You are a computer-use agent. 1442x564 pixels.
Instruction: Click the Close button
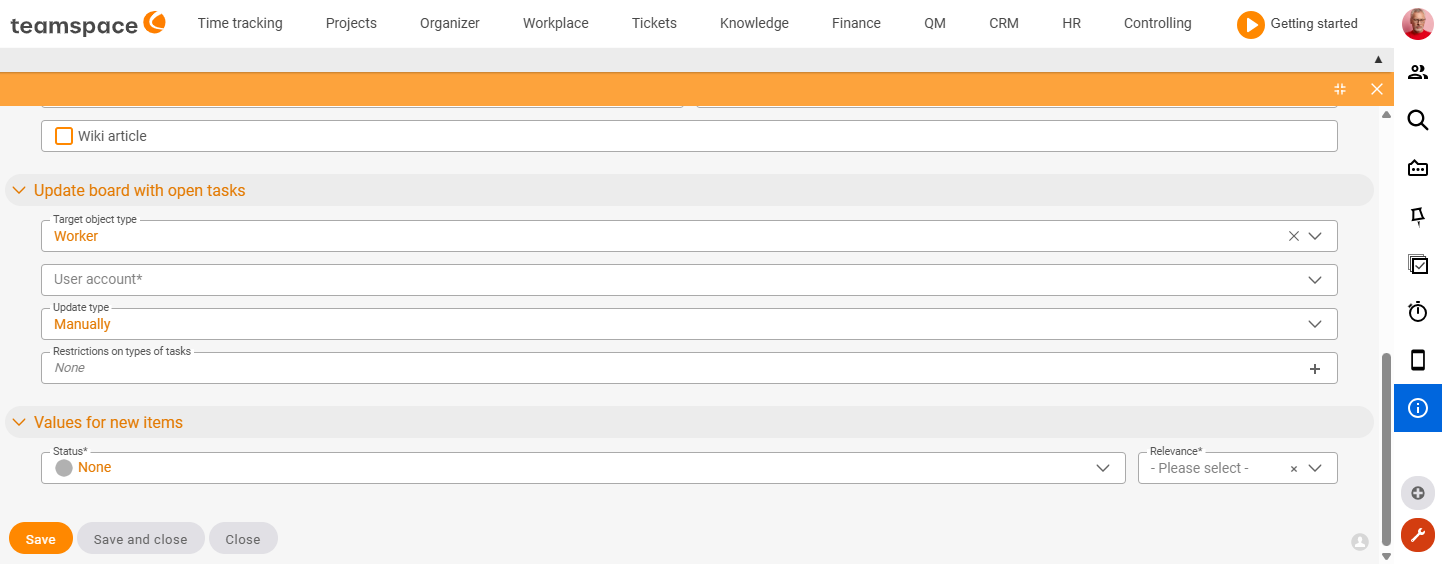(x=243, y=538)
